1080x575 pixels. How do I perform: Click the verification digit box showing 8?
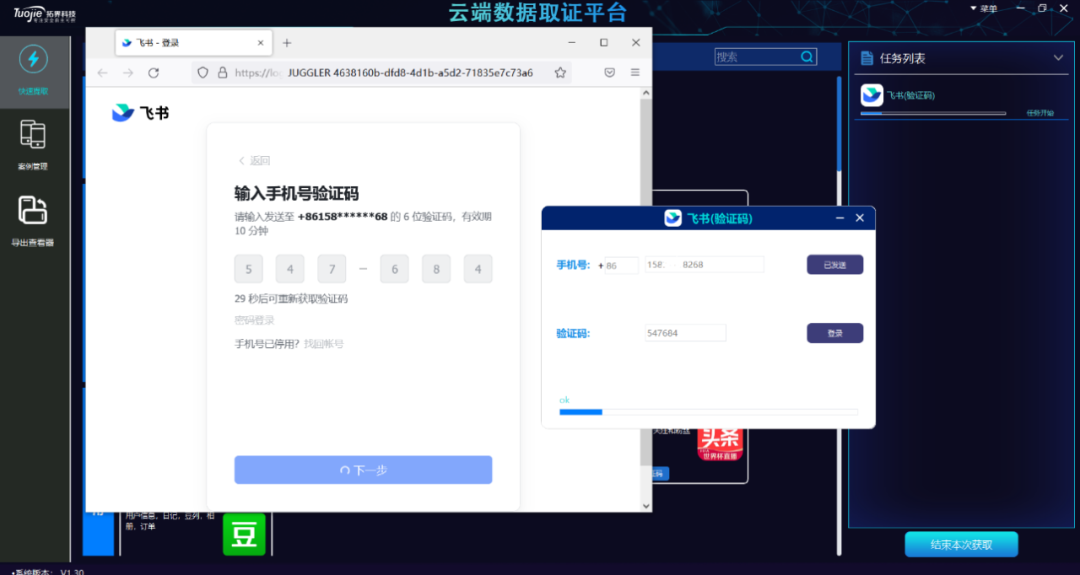pyautogui.click(x=436, y=269)
